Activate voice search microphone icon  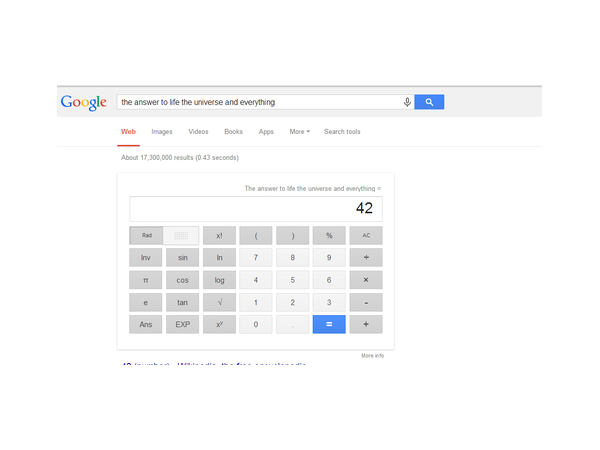[407, 102]
